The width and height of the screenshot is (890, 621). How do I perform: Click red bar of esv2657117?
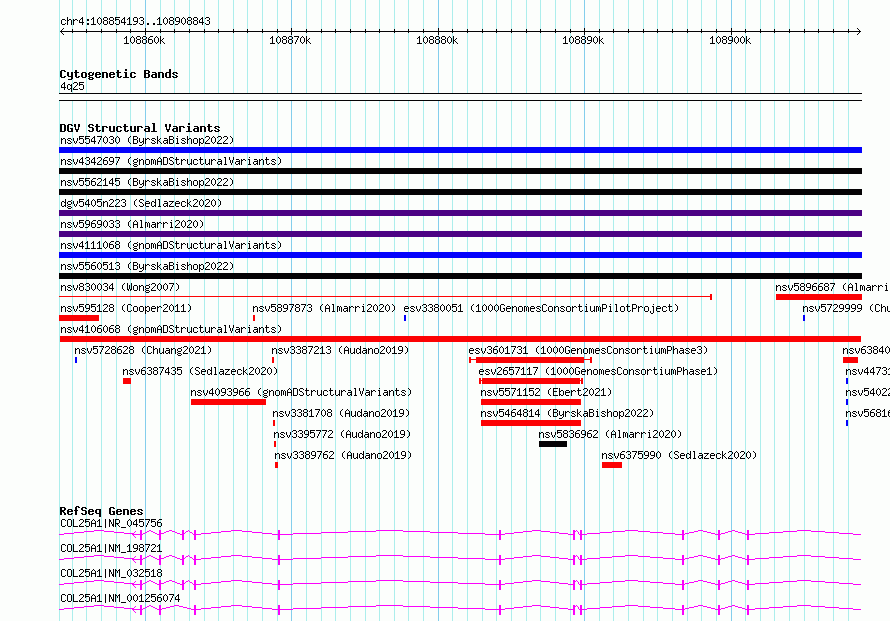(x=531, y=381)
